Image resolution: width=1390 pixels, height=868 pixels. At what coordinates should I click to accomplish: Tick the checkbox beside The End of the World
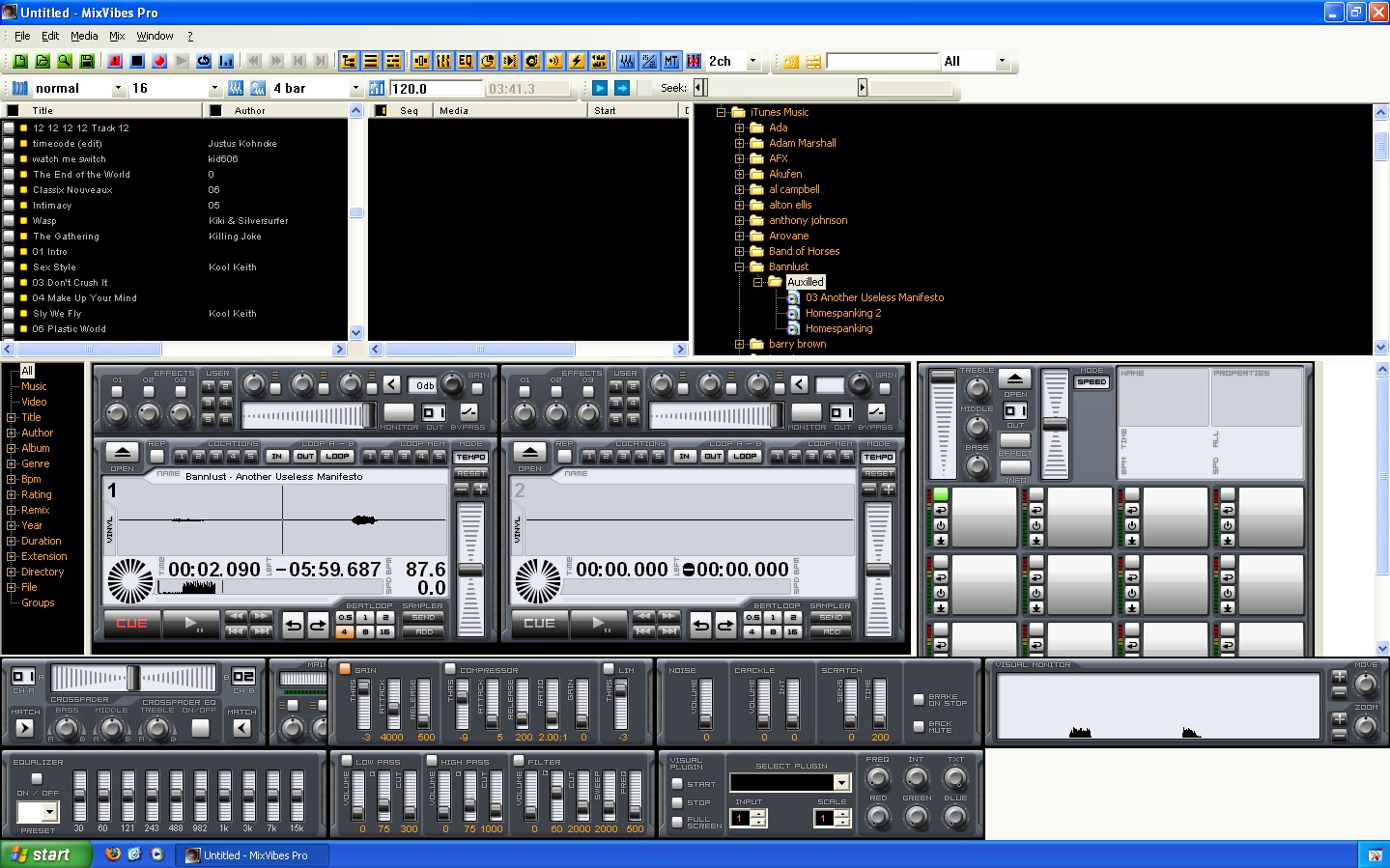9,175
